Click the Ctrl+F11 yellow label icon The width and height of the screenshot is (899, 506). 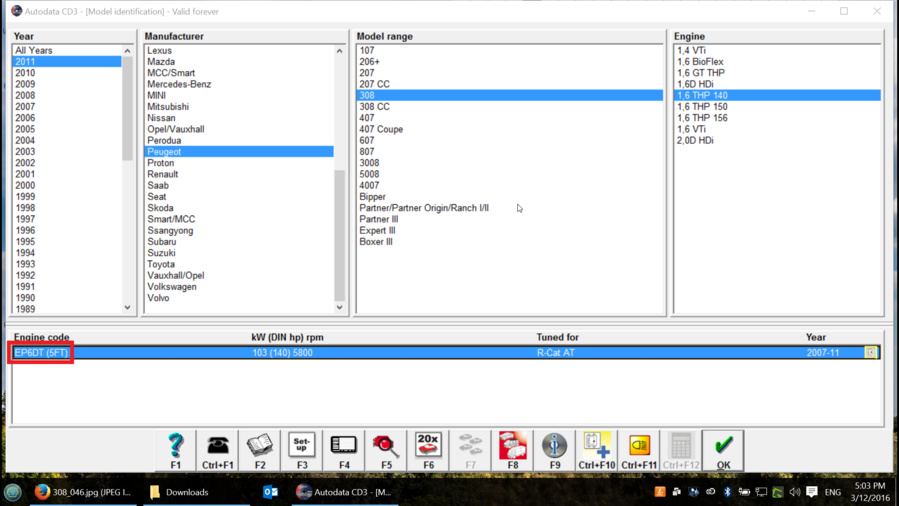(x=639, y=451)
